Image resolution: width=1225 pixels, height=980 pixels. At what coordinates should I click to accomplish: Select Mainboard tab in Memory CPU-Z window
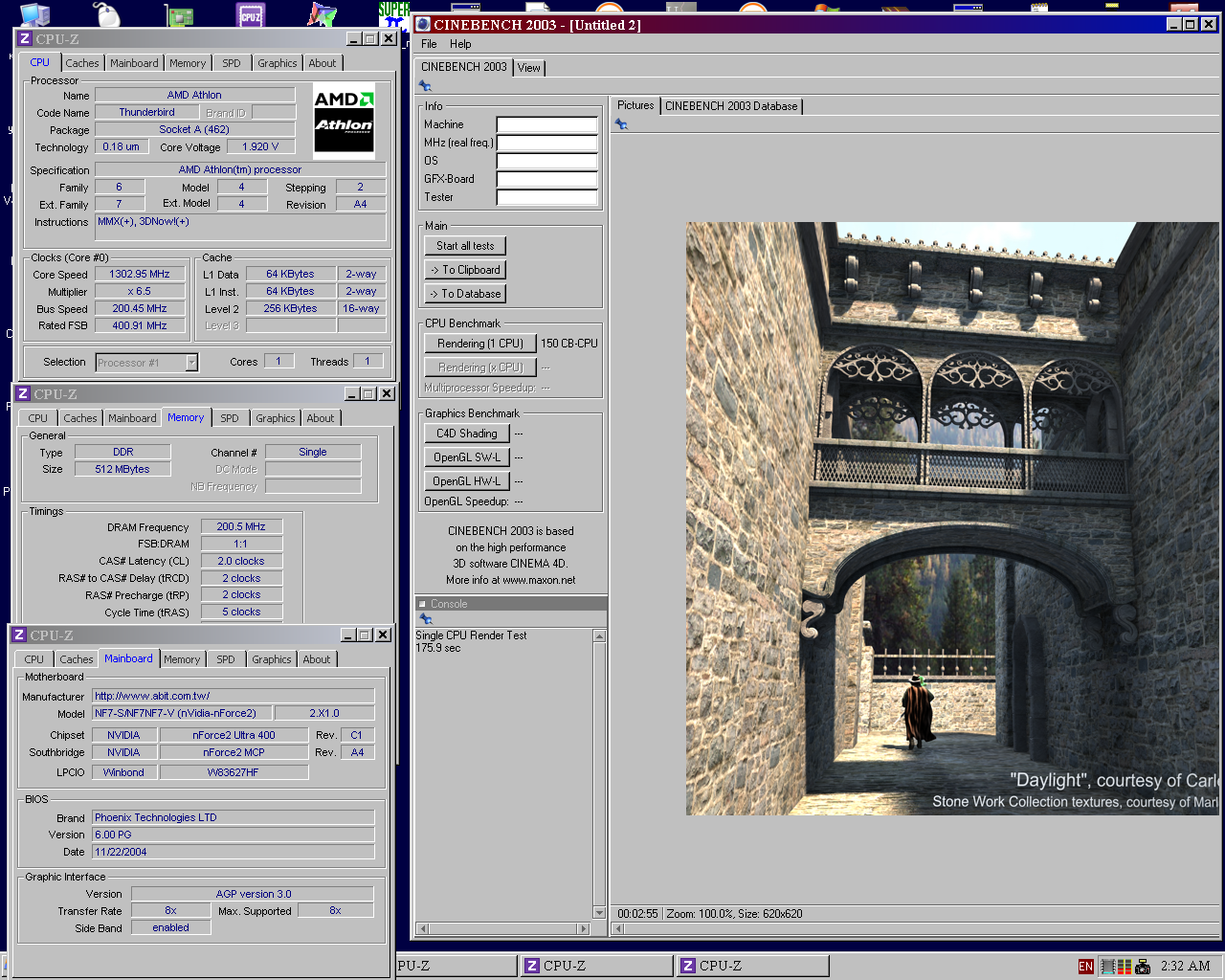click(132, 418)
